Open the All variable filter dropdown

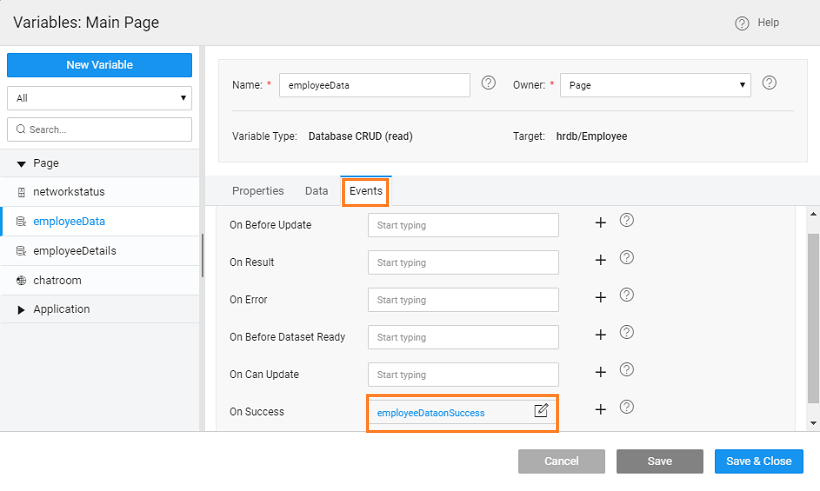click(x=99, y=98)
